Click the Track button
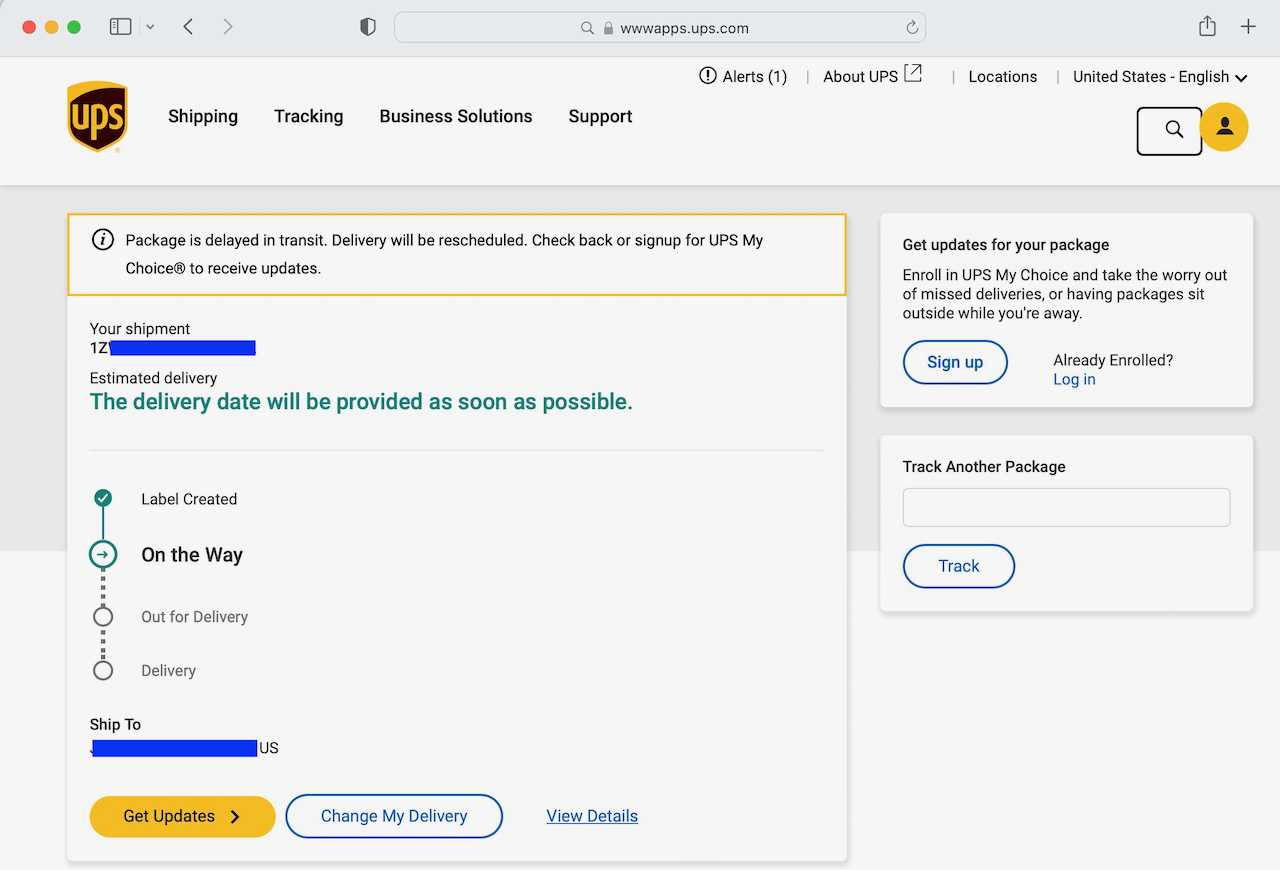 (x=959, y=566)
